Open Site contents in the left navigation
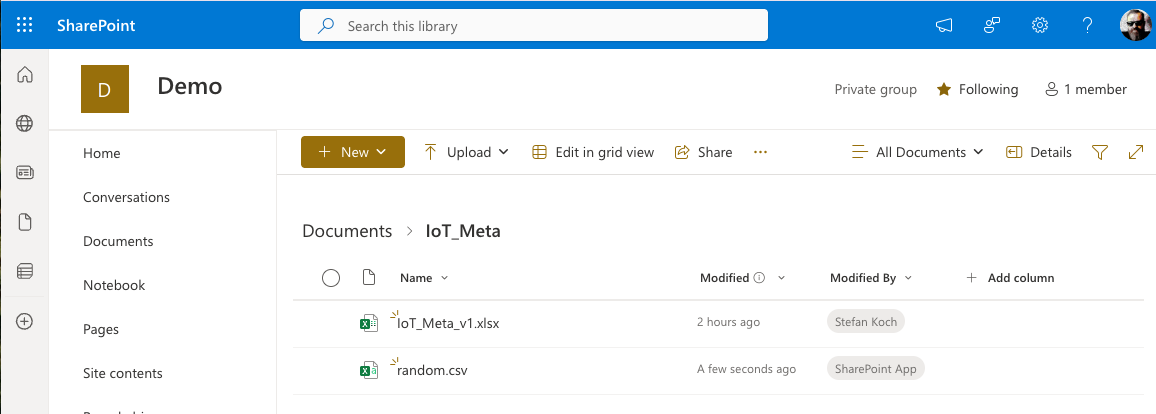Viewport: 1156px width, 414px height. [122, 373]
